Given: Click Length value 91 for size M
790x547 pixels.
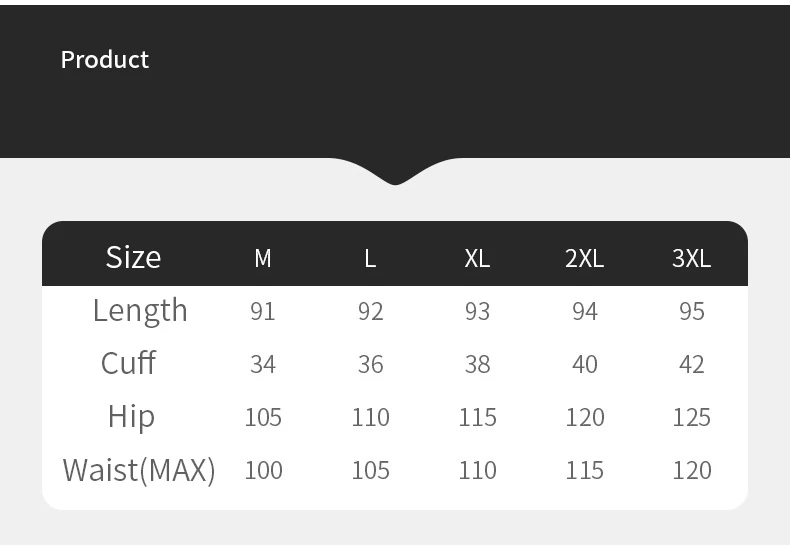Looking at the screenshot, I should pyautogui.click(x=263, y=312).
